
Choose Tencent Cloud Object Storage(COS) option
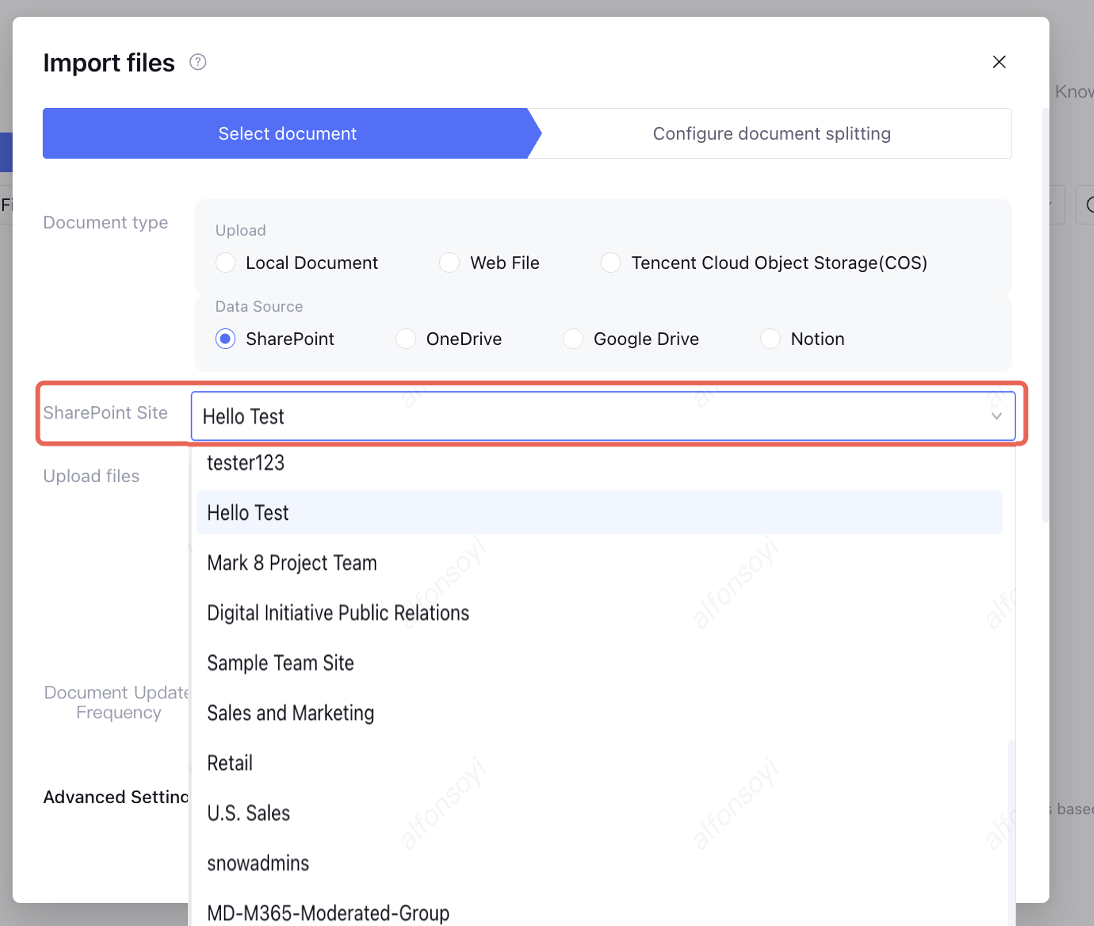coord(611,263)
